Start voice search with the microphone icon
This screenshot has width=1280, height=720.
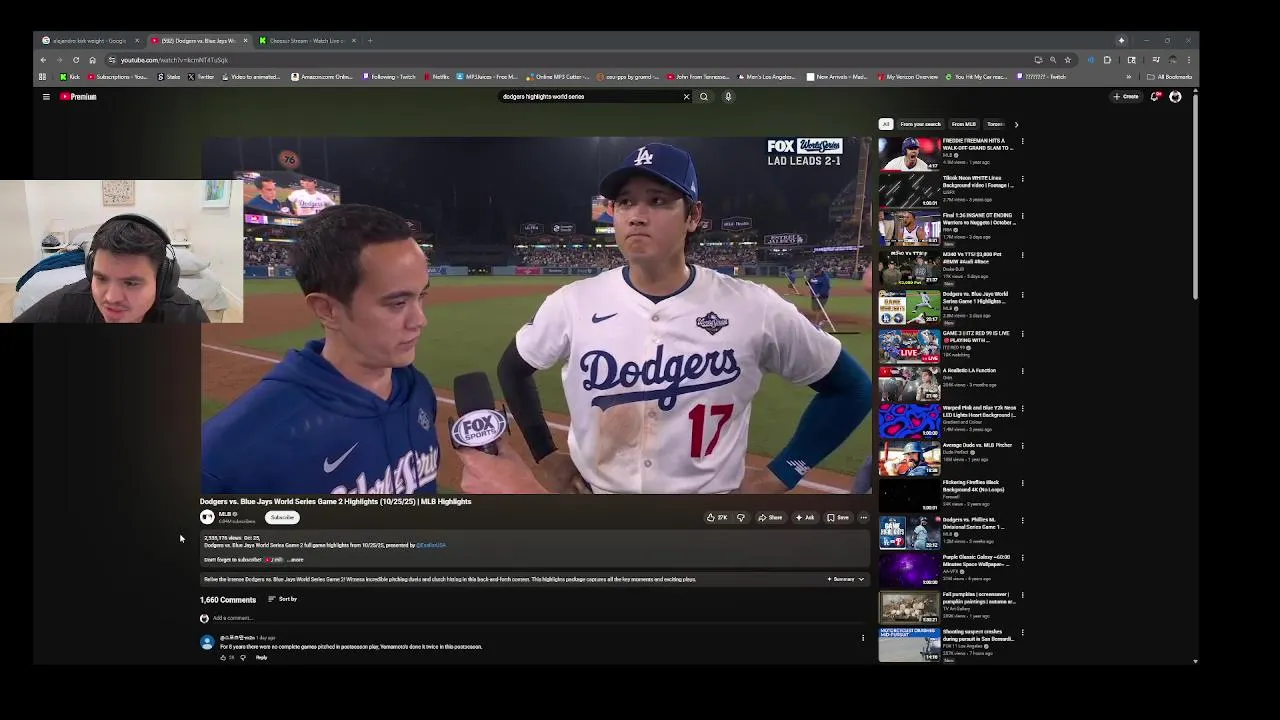coord(728,97)
